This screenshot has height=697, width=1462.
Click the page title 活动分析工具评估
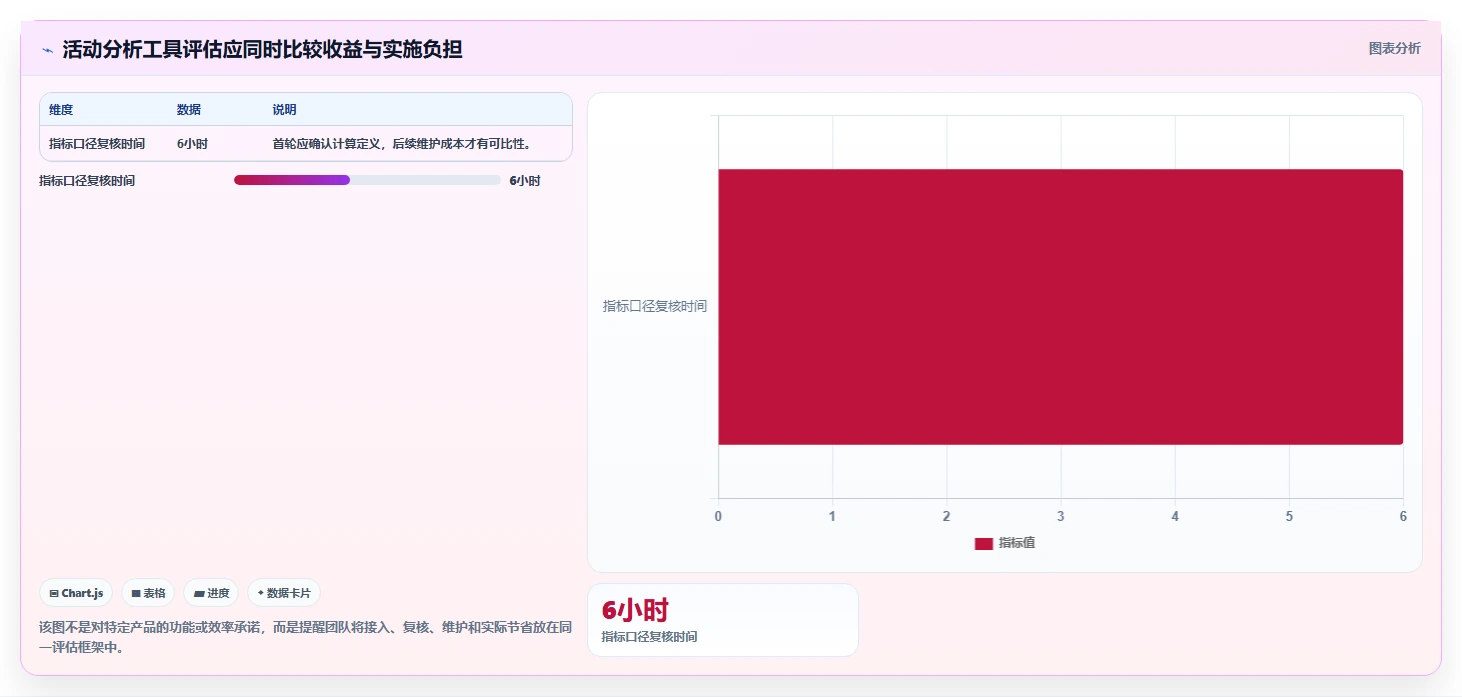(x=262, y=49)
